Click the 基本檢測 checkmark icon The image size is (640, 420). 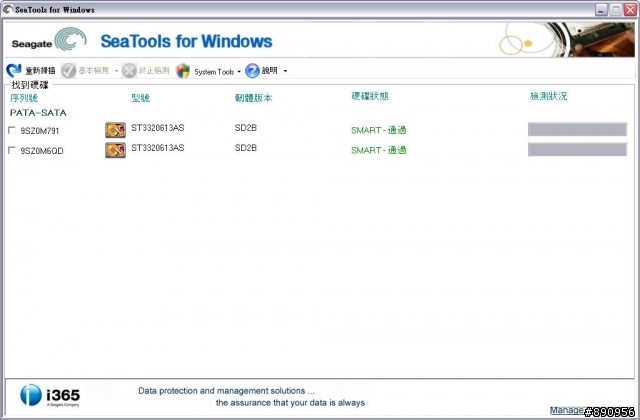click(69, 71)
